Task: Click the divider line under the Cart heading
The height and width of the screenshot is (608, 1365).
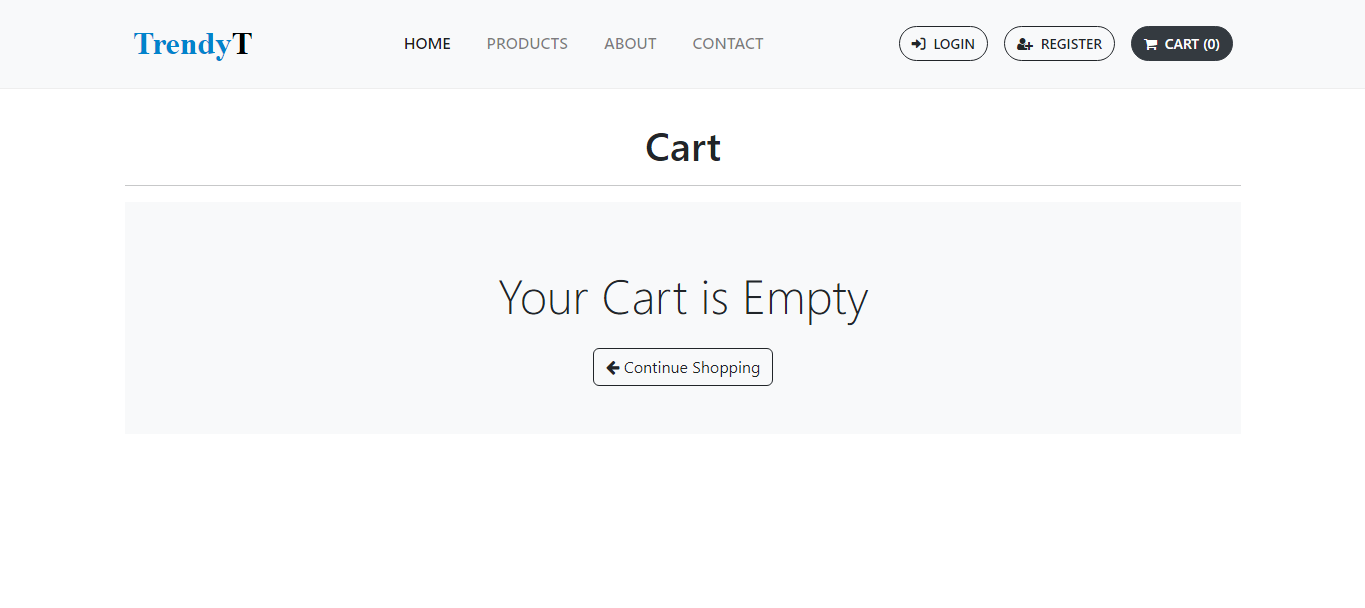Action: coord(683,185)
